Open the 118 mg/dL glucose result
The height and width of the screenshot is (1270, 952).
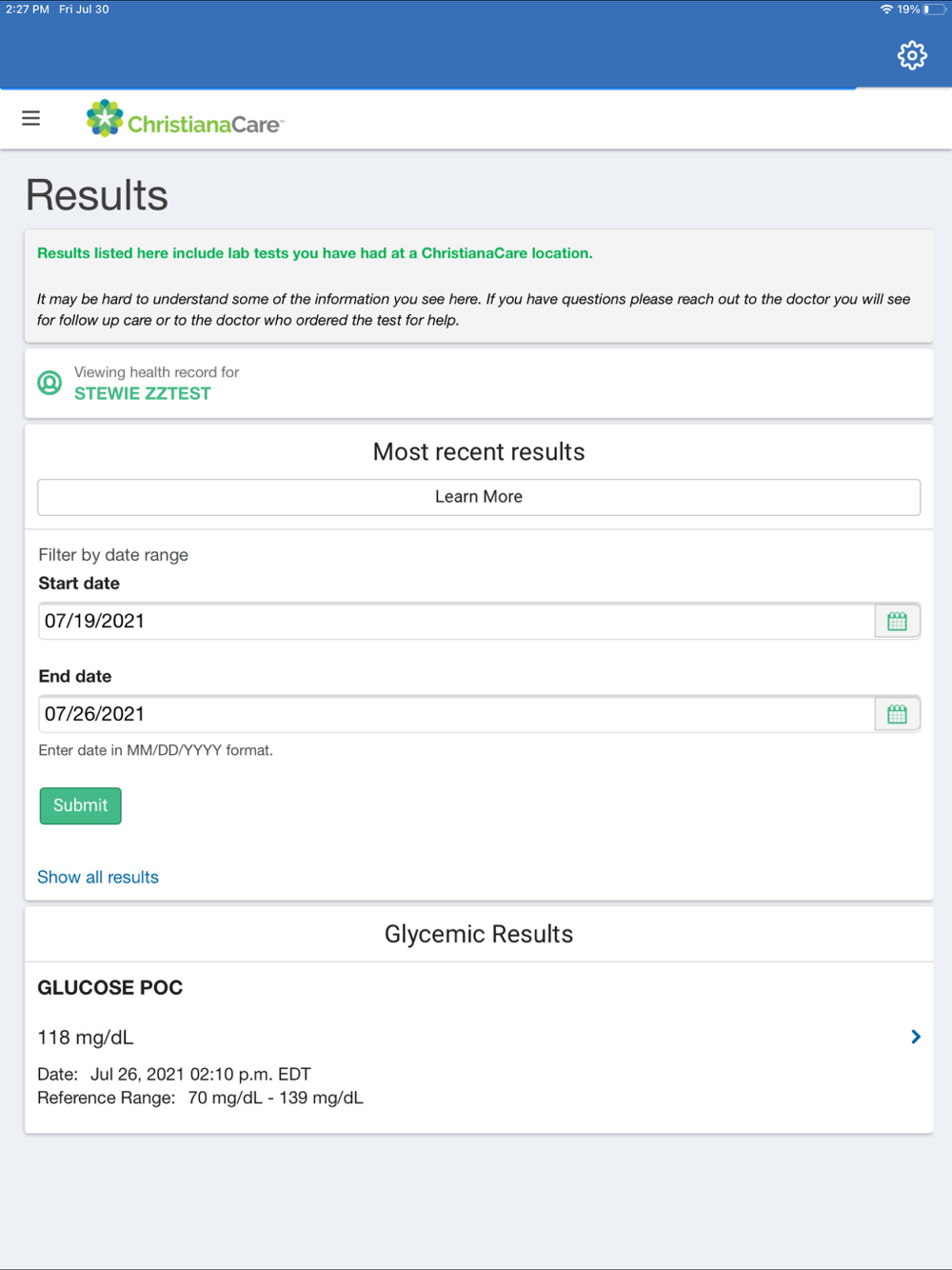click(x=86, y=1038)
